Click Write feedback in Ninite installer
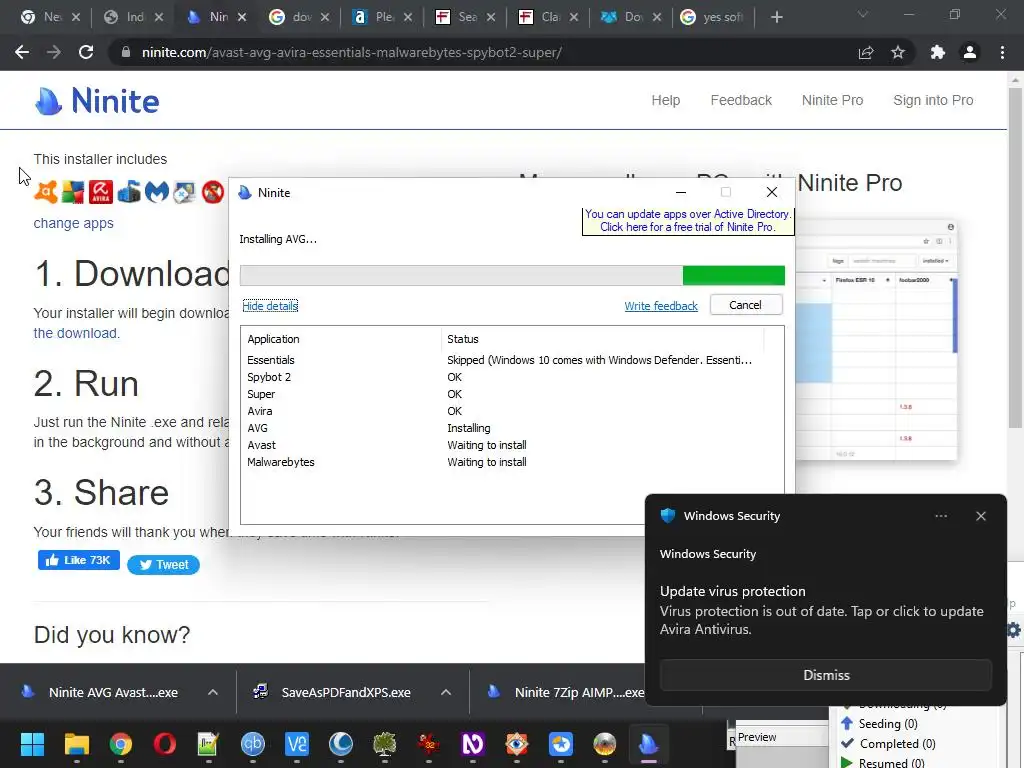Screen dimensions: 1024x768 [x=661, y=306]
